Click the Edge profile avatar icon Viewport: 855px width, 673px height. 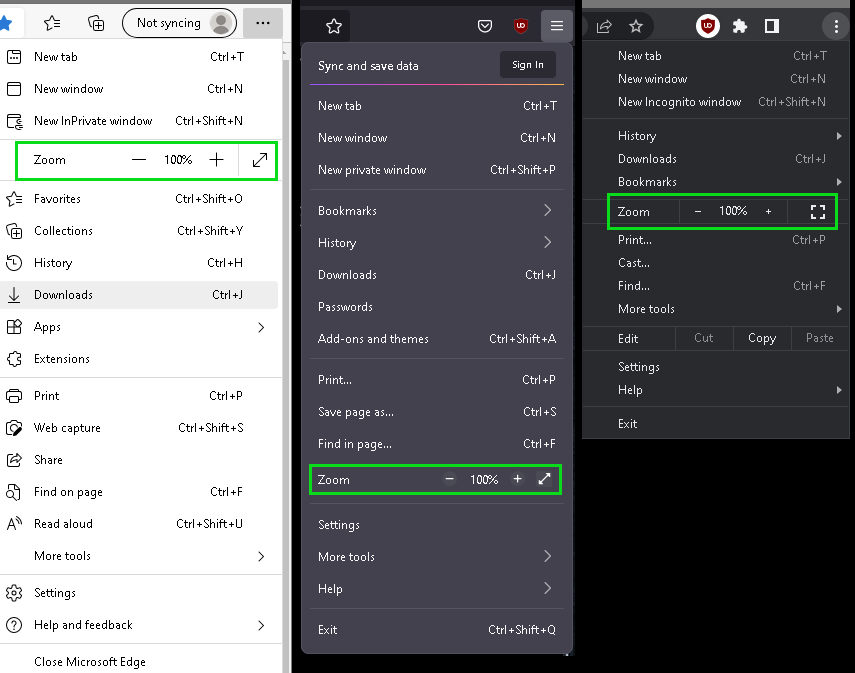tap(221, 23)
